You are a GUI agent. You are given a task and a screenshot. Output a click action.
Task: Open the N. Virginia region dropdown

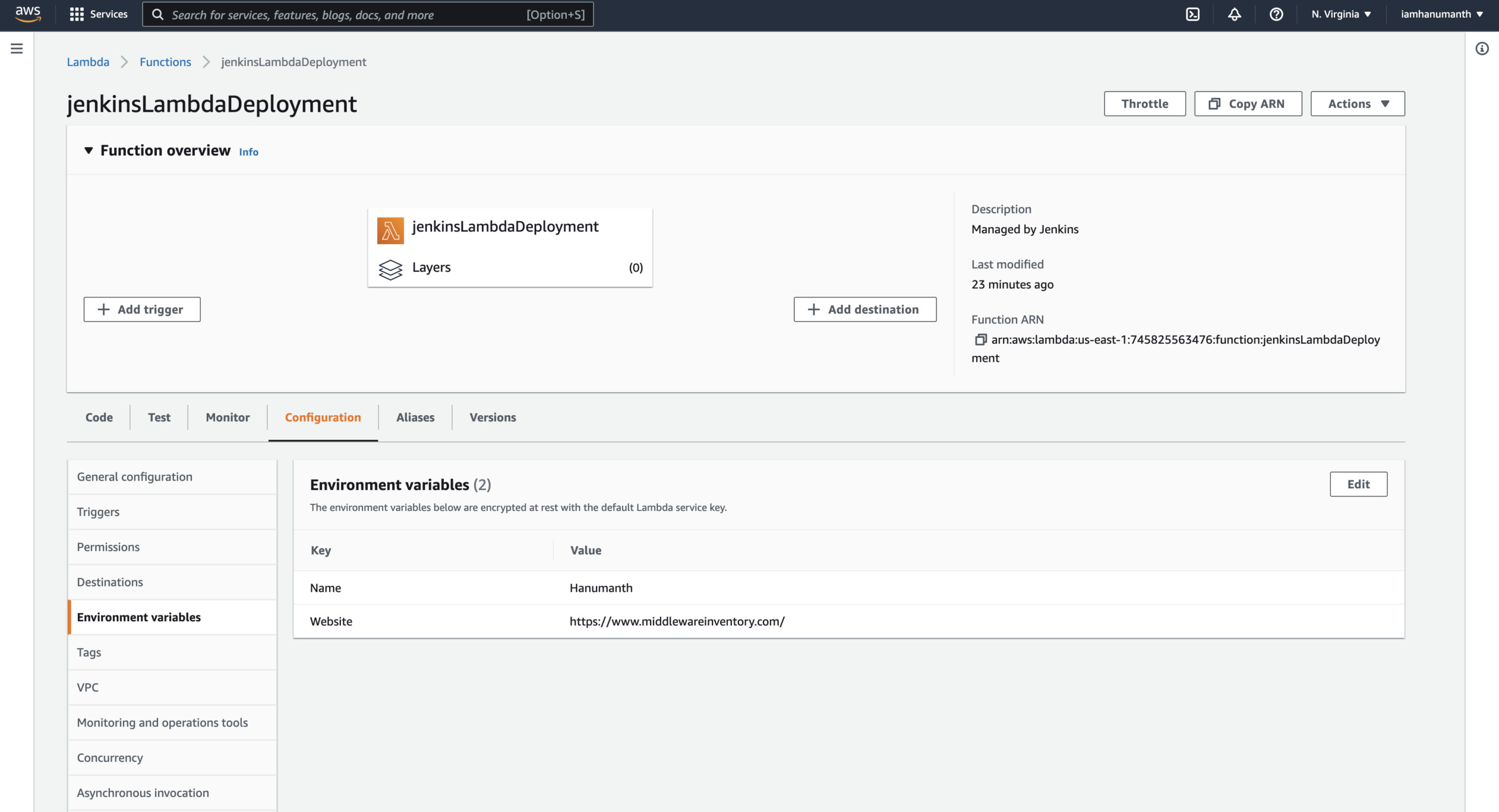(1341, 15)
